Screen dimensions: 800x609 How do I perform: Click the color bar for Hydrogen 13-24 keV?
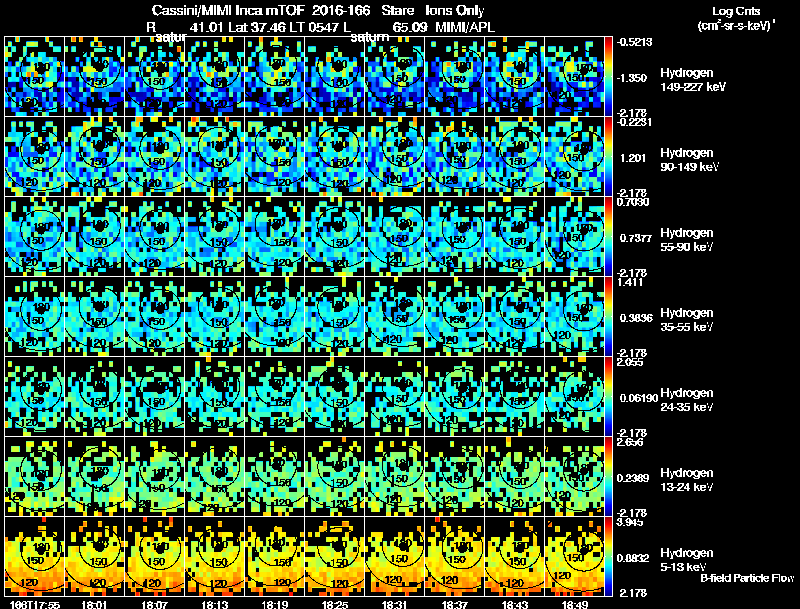pos(609,477)
